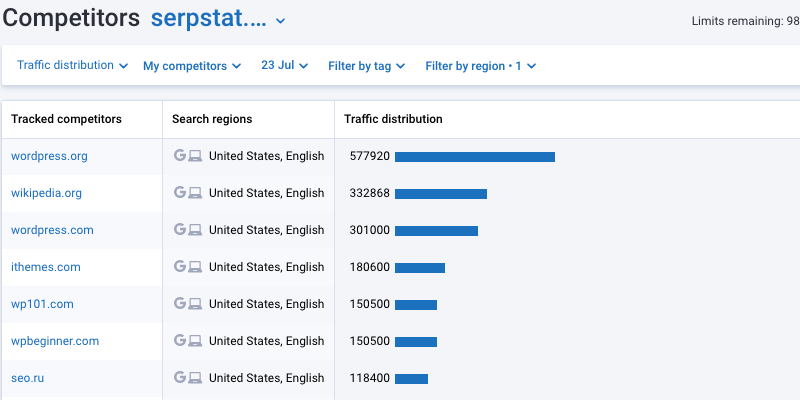The width and height of the screenshot is (800, 400).
Task: Expand the My competitors dropdown
Action: tap(192, 66)
